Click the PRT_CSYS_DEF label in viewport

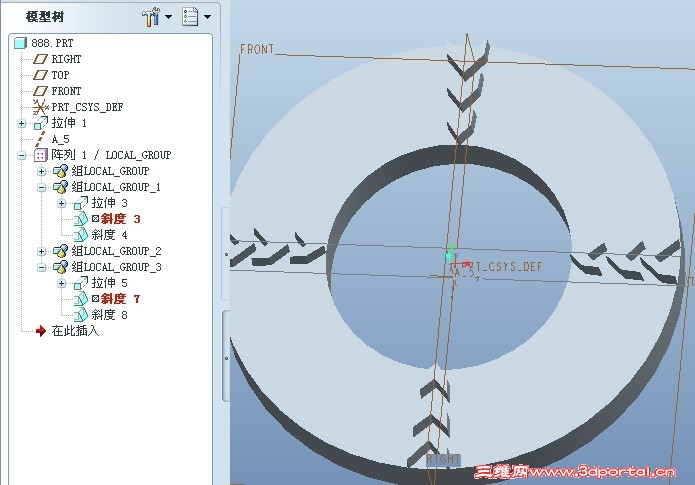coord(502,266)
